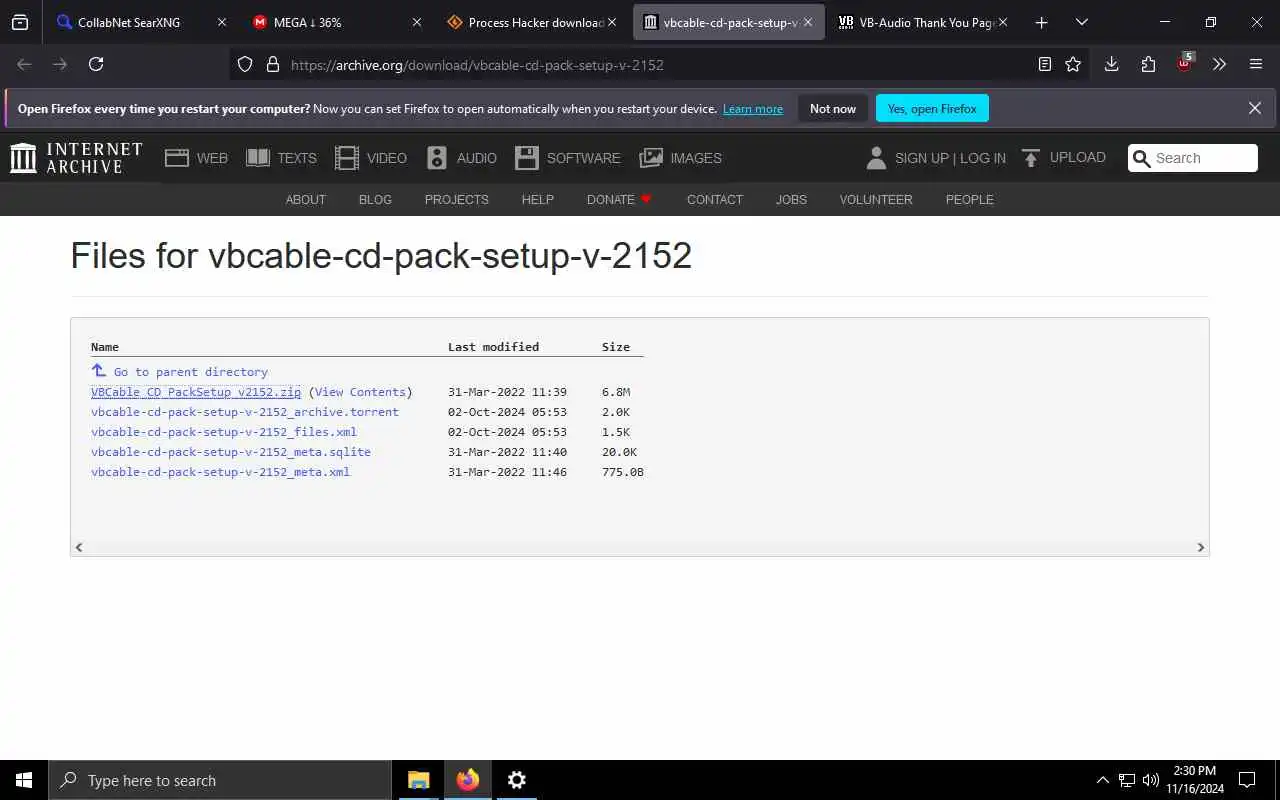This screenshot has width=1280, height=800.
Task: Open tracking protection shield icon
Action: (x=245, y=64)
